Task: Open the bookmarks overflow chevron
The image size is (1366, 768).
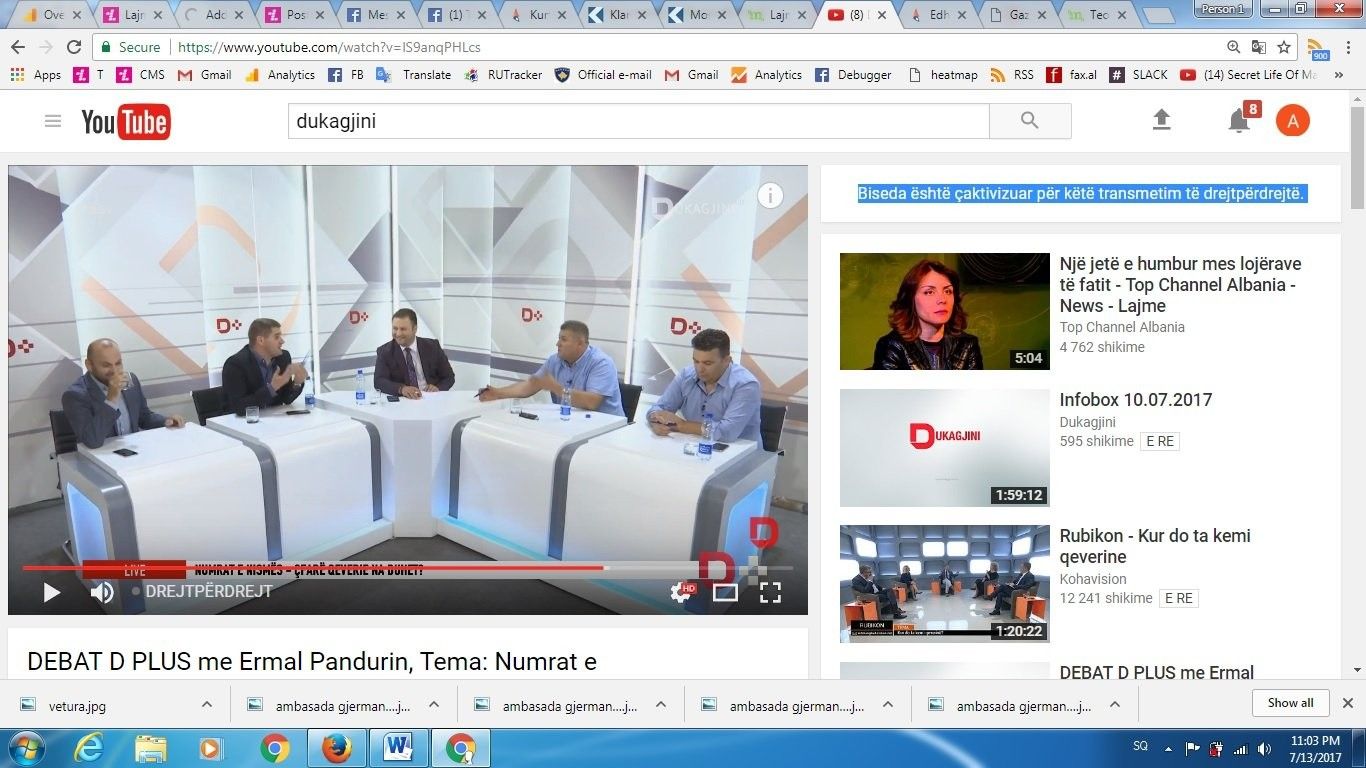Action: click(x=1338, y=74)
